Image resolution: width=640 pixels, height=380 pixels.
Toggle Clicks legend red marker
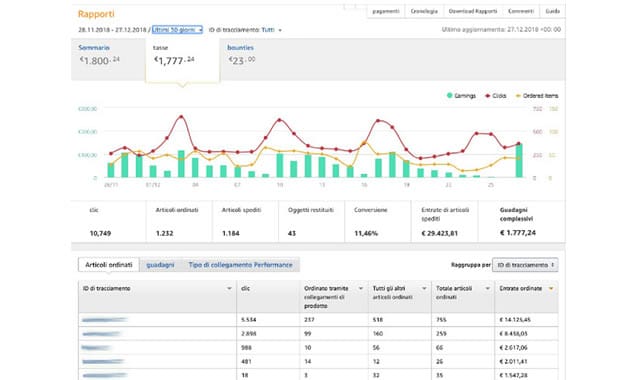(x=487, y=96)
